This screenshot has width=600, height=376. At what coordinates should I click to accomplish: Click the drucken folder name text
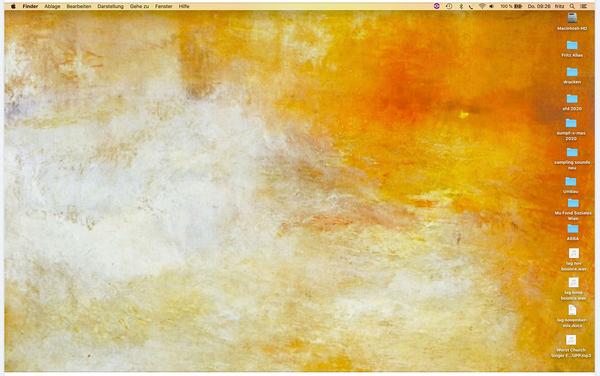572,82
